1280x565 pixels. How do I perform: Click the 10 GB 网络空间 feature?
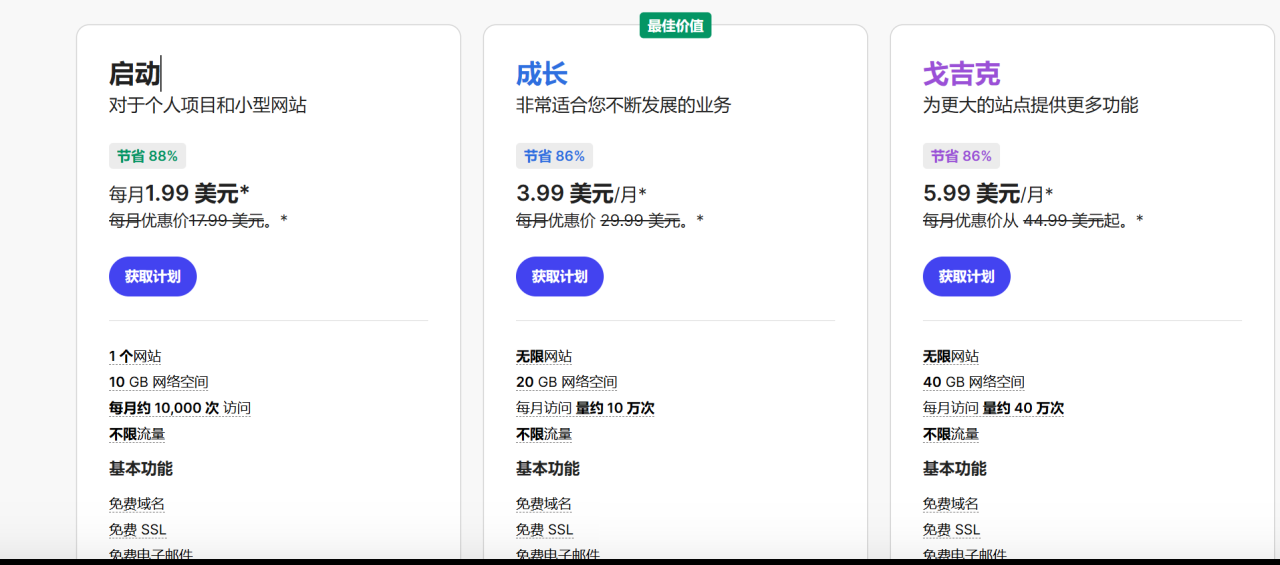pyautogui.click(x=159, y=382)
